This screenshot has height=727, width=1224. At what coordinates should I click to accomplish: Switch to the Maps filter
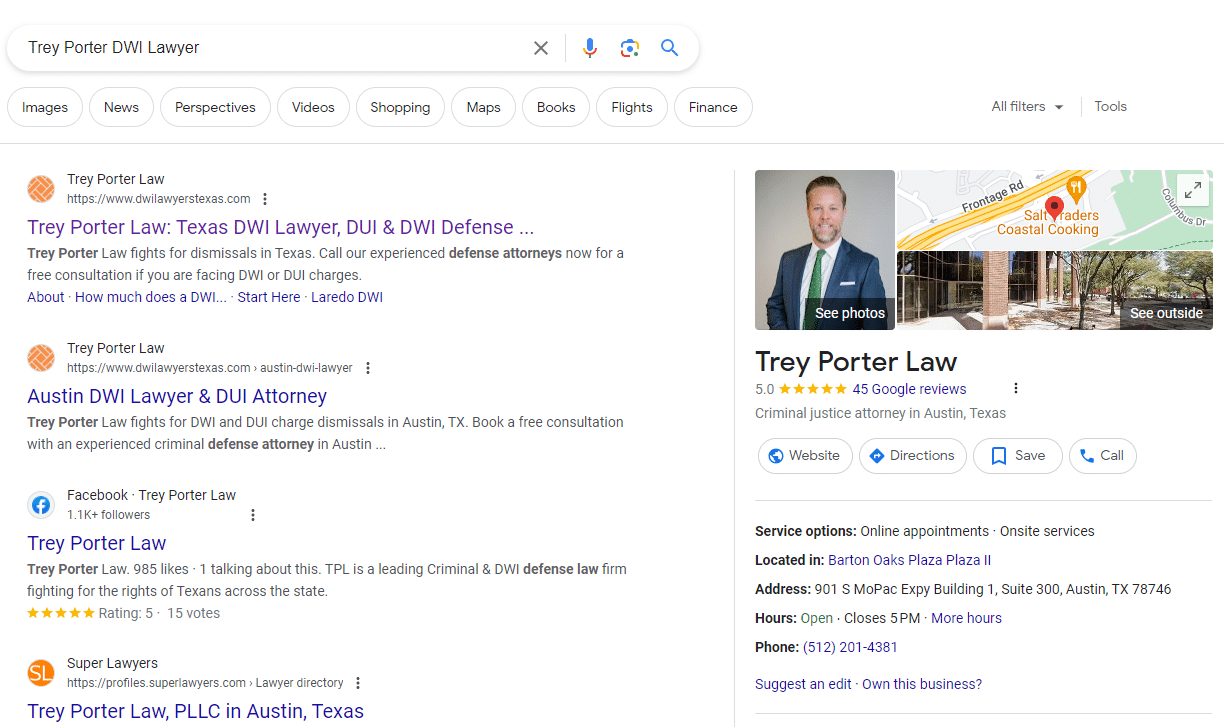(x=483, y=107)
